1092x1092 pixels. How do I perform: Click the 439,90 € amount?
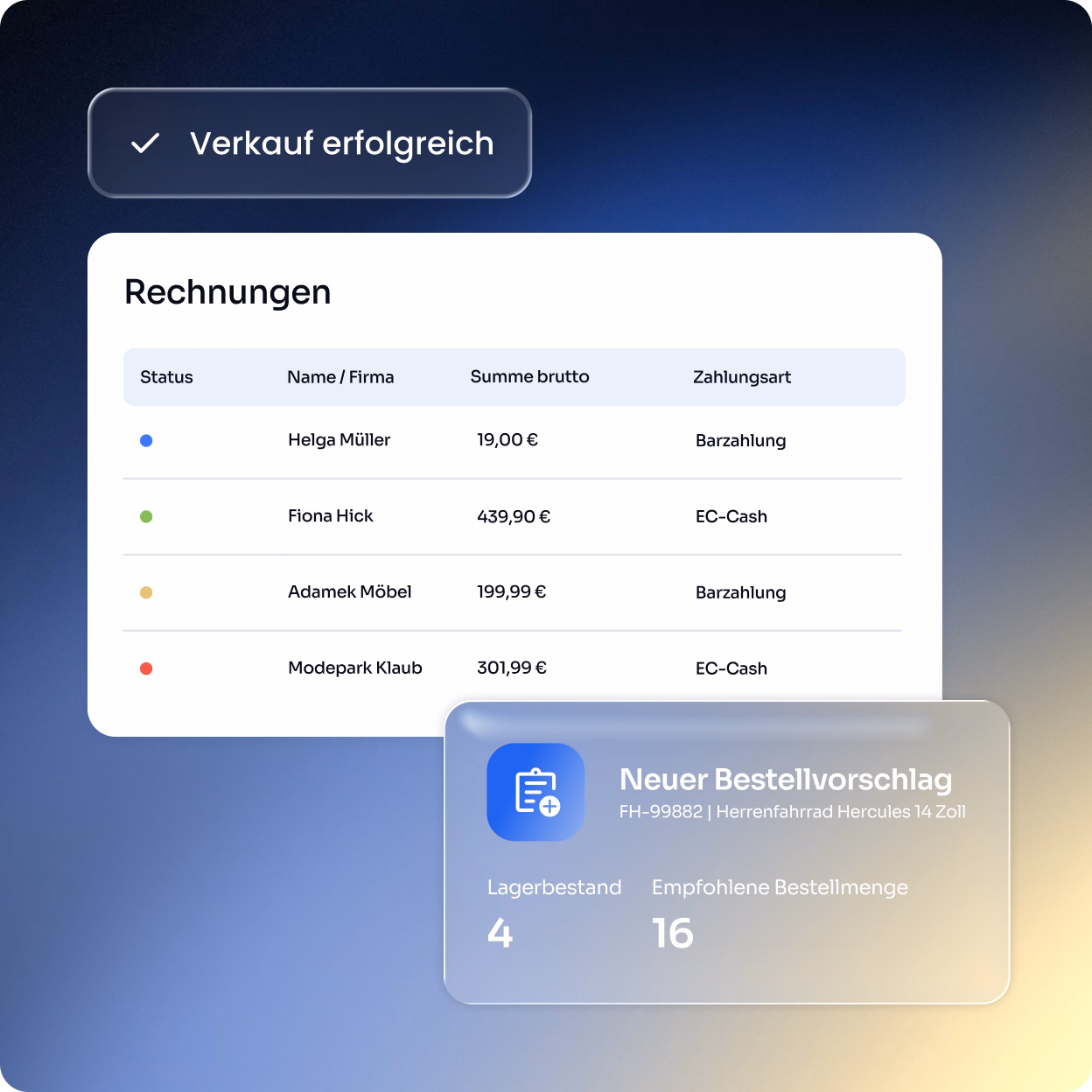(x=514, y=516)
